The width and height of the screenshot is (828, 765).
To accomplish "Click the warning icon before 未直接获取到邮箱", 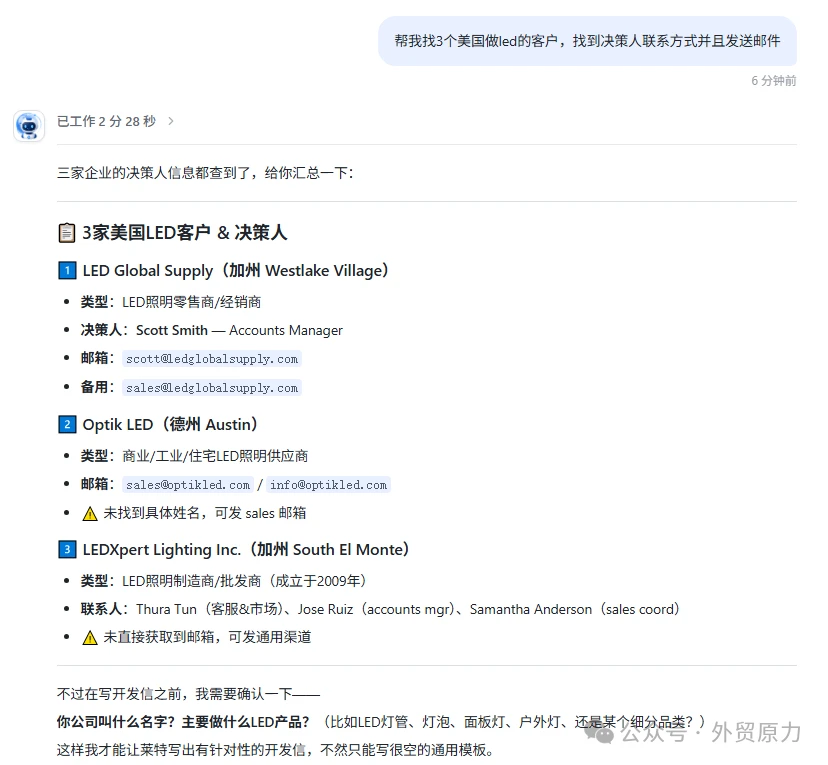I will tap(90, 637).
